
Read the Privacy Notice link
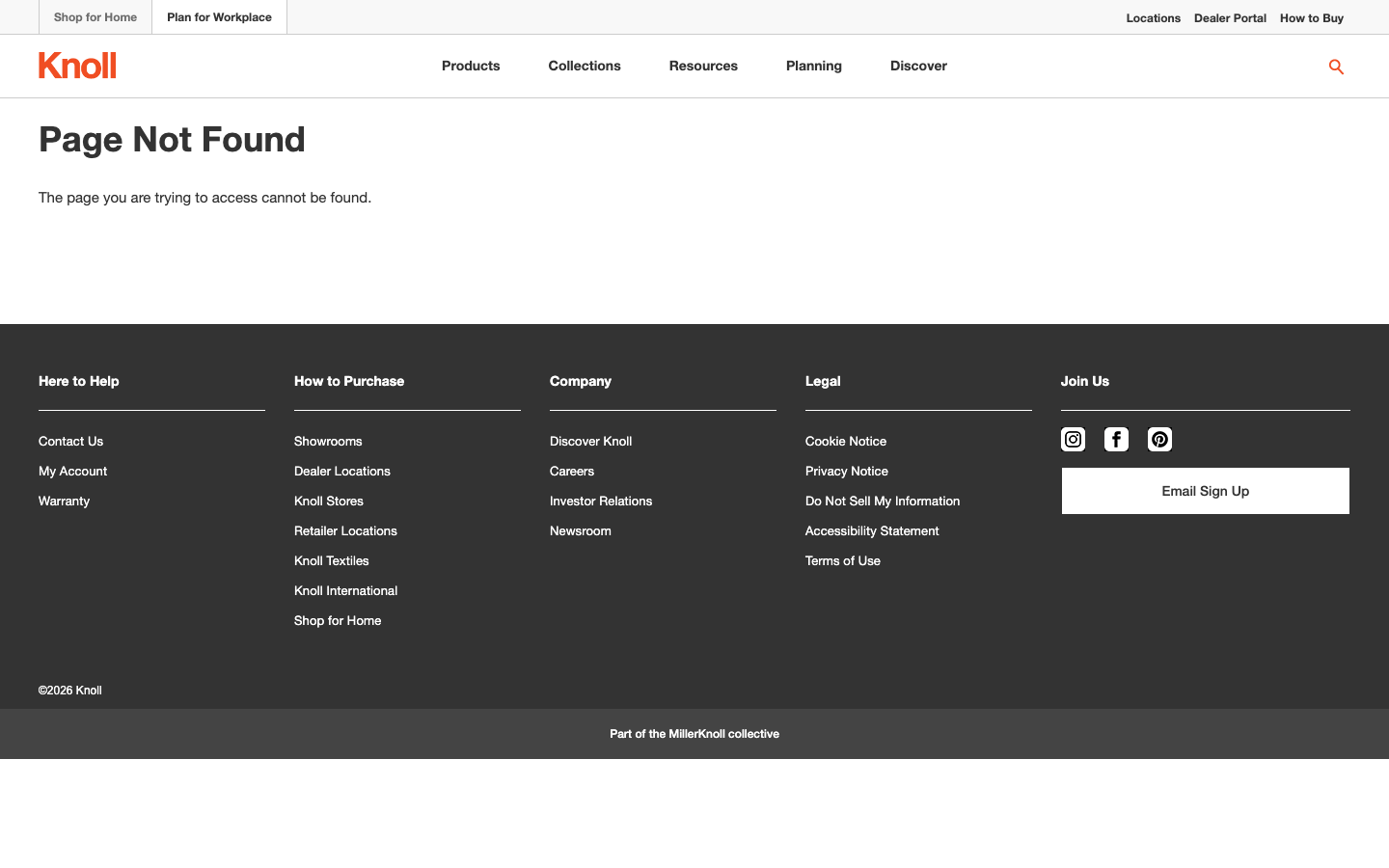[x=847, y=472]
